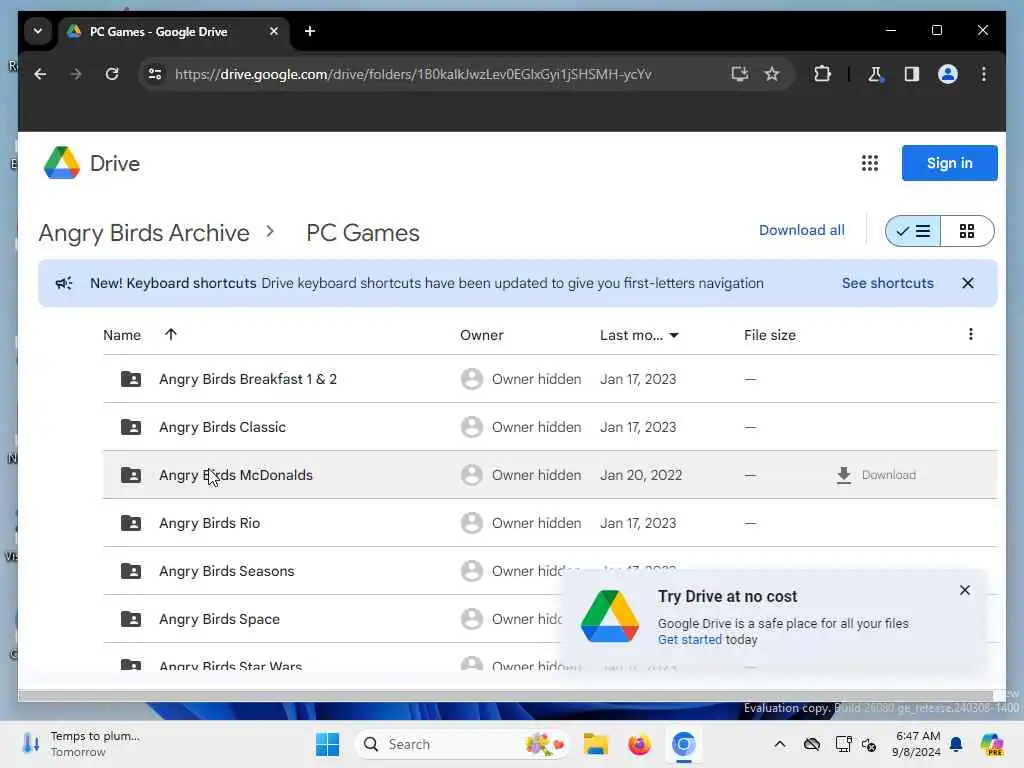The width and height of the screenshot is (1024, 768).
Task: Click the Get started link
Action: pos(690,639)
